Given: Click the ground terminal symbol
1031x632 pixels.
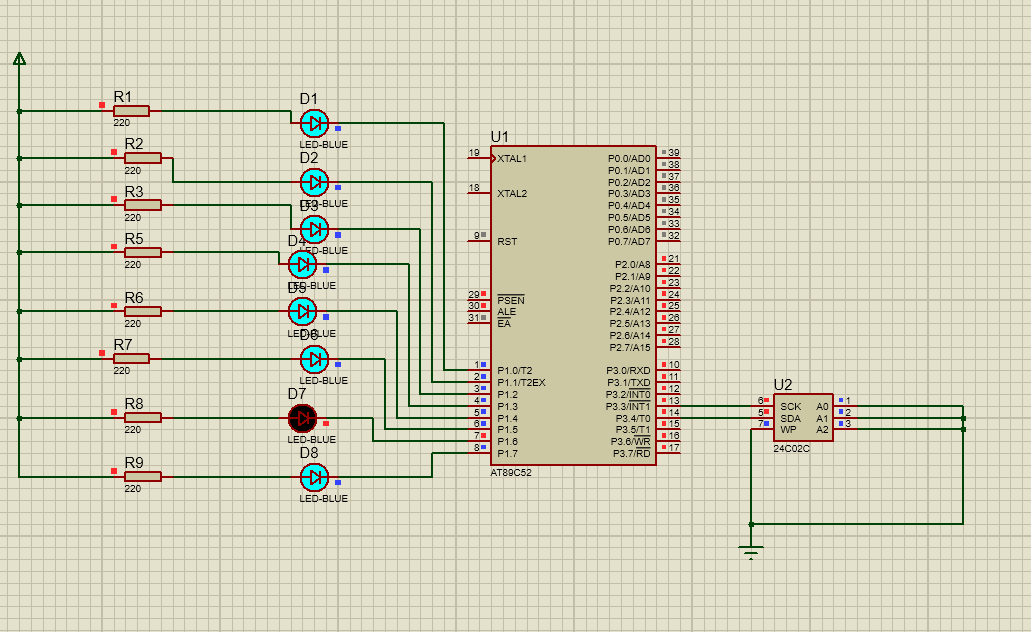Looking at the screenshot, I should click(x=751, y=551).
